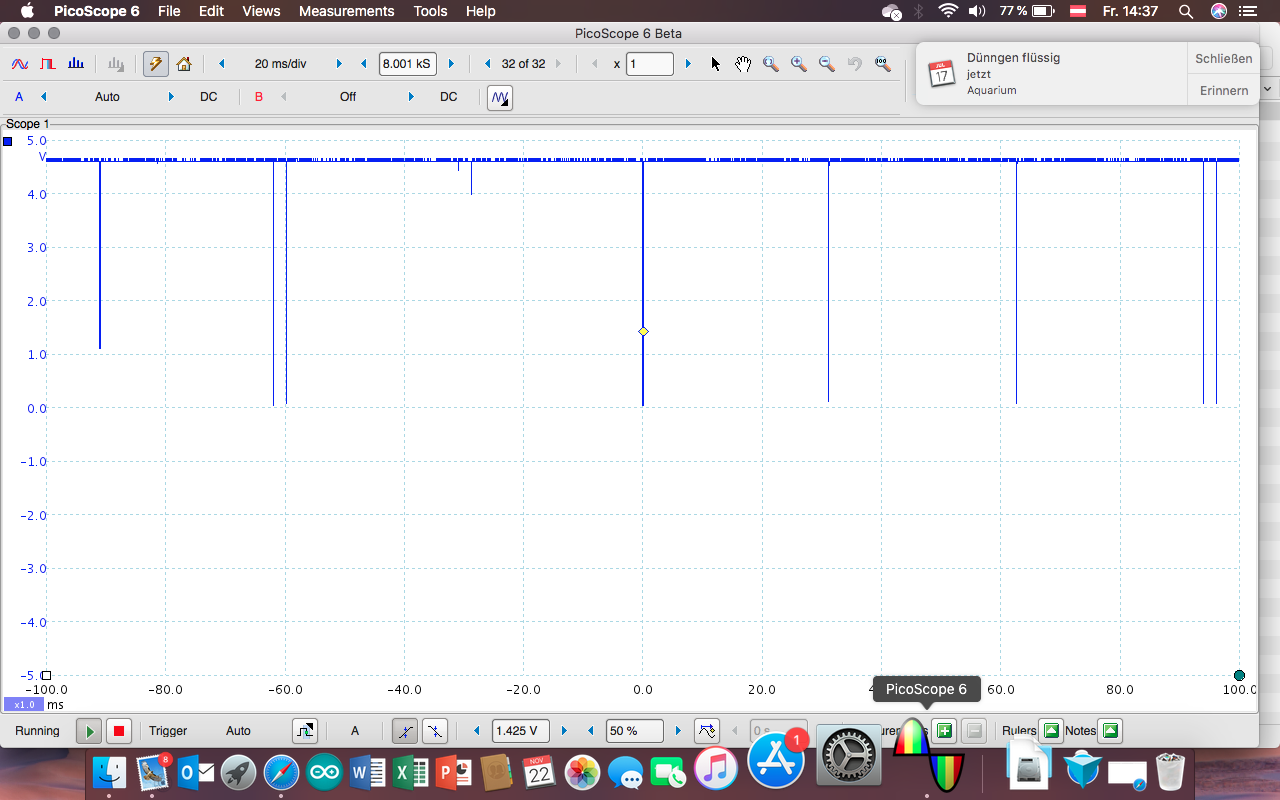Select the zoom in tool
The width and height of the screenshot is (1280, 800).
799,64
